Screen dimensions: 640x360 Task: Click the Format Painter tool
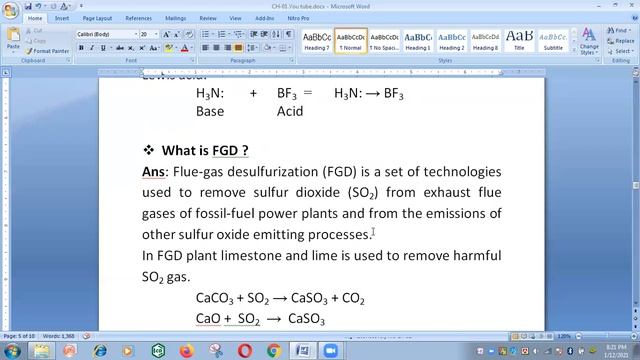click(47, 51)
